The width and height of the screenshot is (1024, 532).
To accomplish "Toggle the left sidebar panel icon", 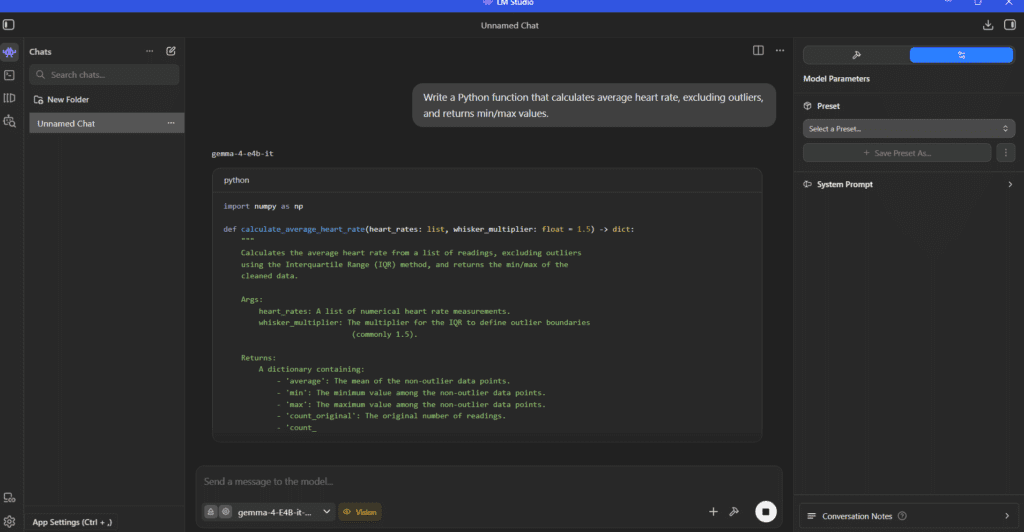I will coord(8,25).
